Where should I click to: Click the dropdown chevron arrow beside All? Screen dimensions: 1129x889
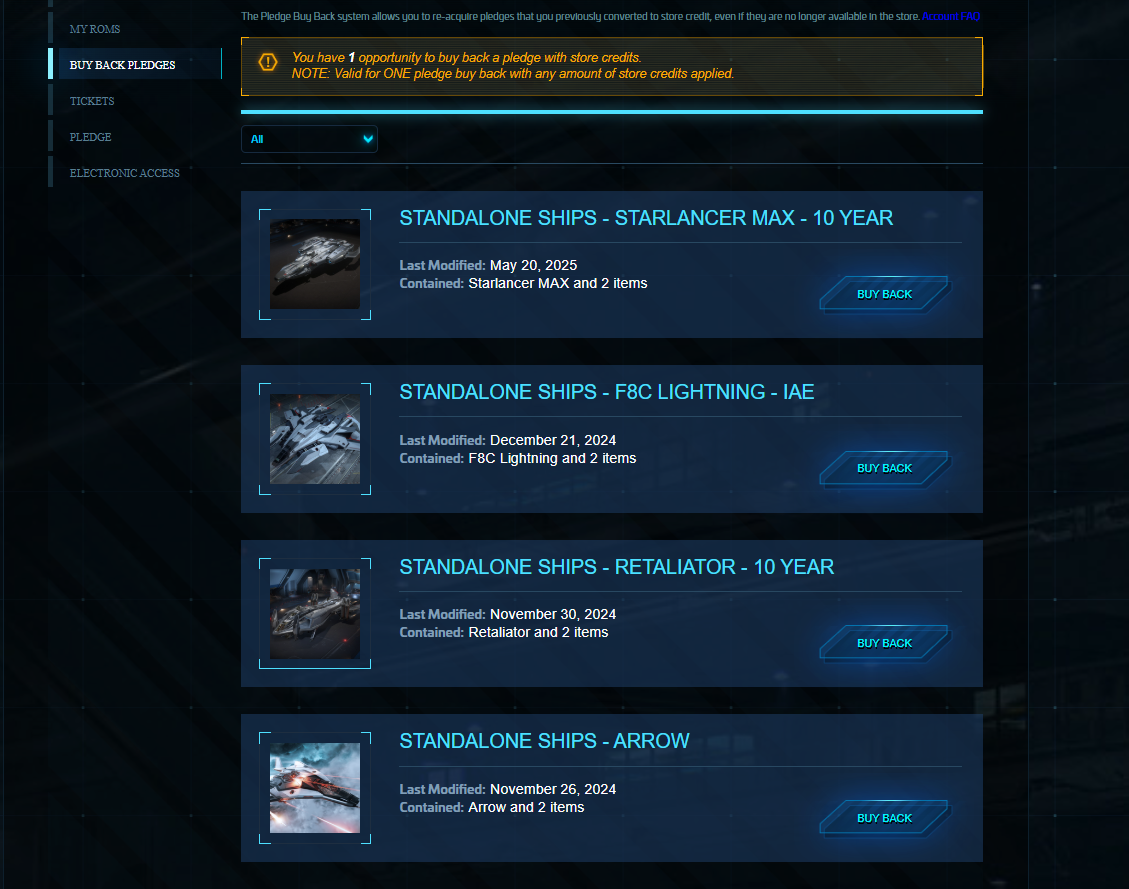[368, 139]
